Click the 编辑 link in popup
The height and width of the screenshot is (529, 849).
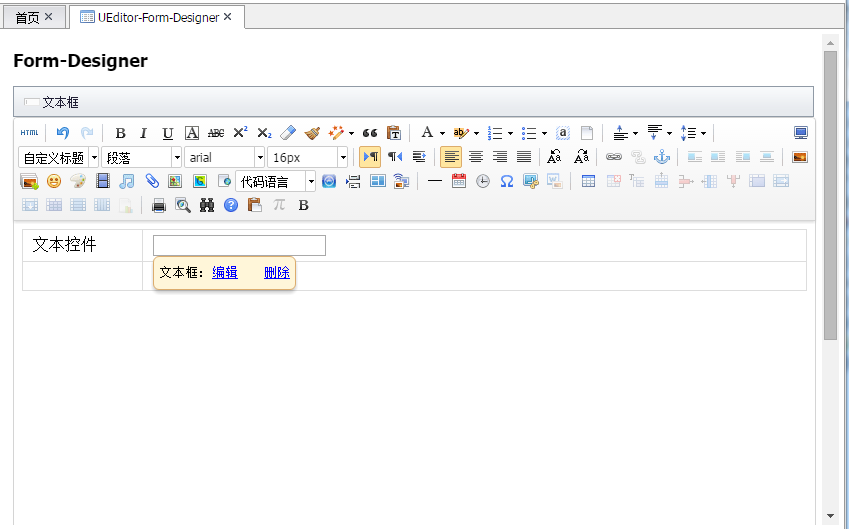225,272
